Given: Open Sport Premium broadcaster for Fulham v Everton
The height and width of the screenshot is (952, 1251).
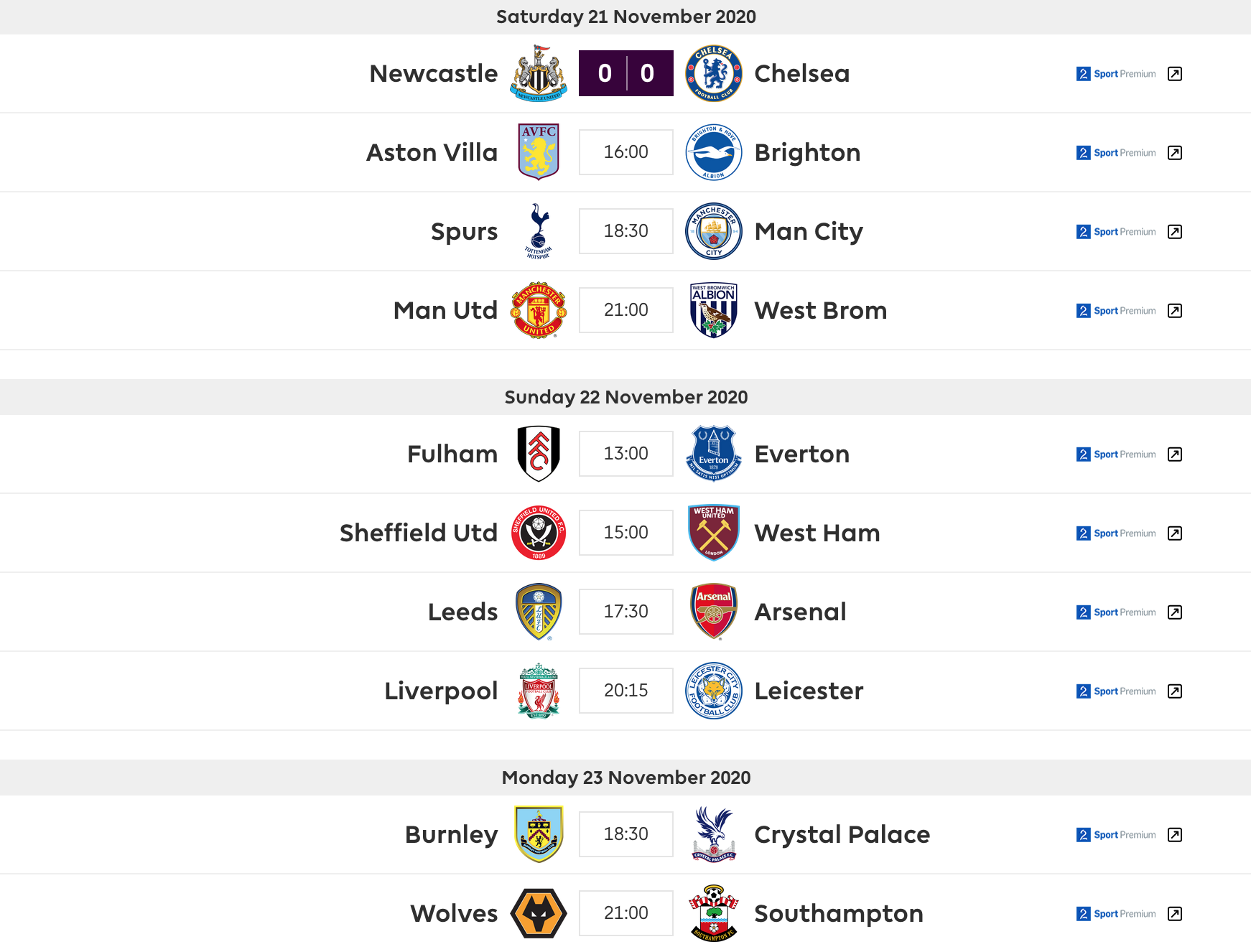Looking at the screenshot, I should pos(1117,454).
